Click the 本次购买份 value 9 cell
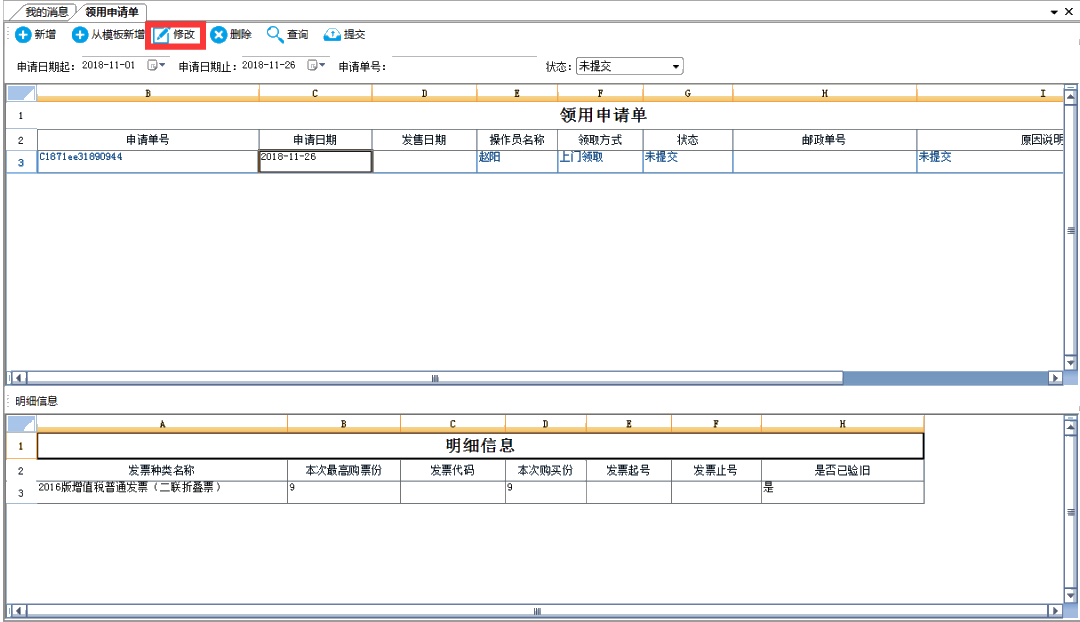The image size is (1080, 622). (546, 492)
